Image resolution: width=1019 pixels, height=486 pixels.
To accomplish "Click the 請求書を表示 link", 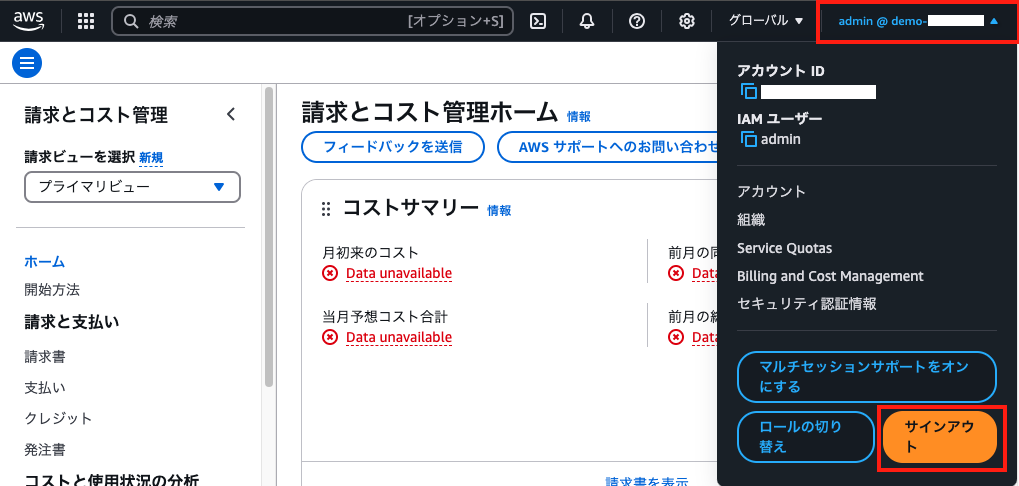I will point(647,482).
